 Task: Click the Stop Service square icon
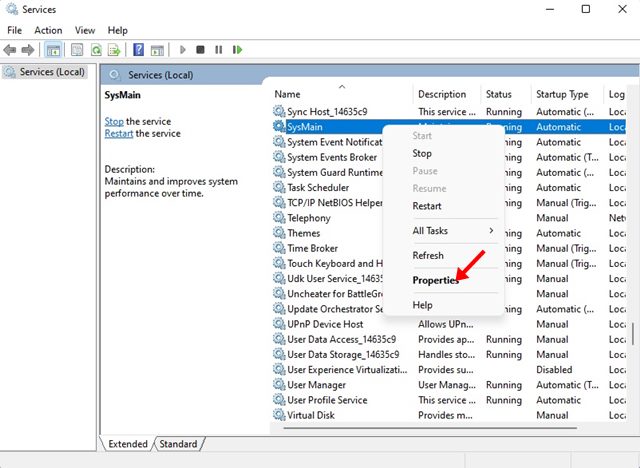pos(200,50)
